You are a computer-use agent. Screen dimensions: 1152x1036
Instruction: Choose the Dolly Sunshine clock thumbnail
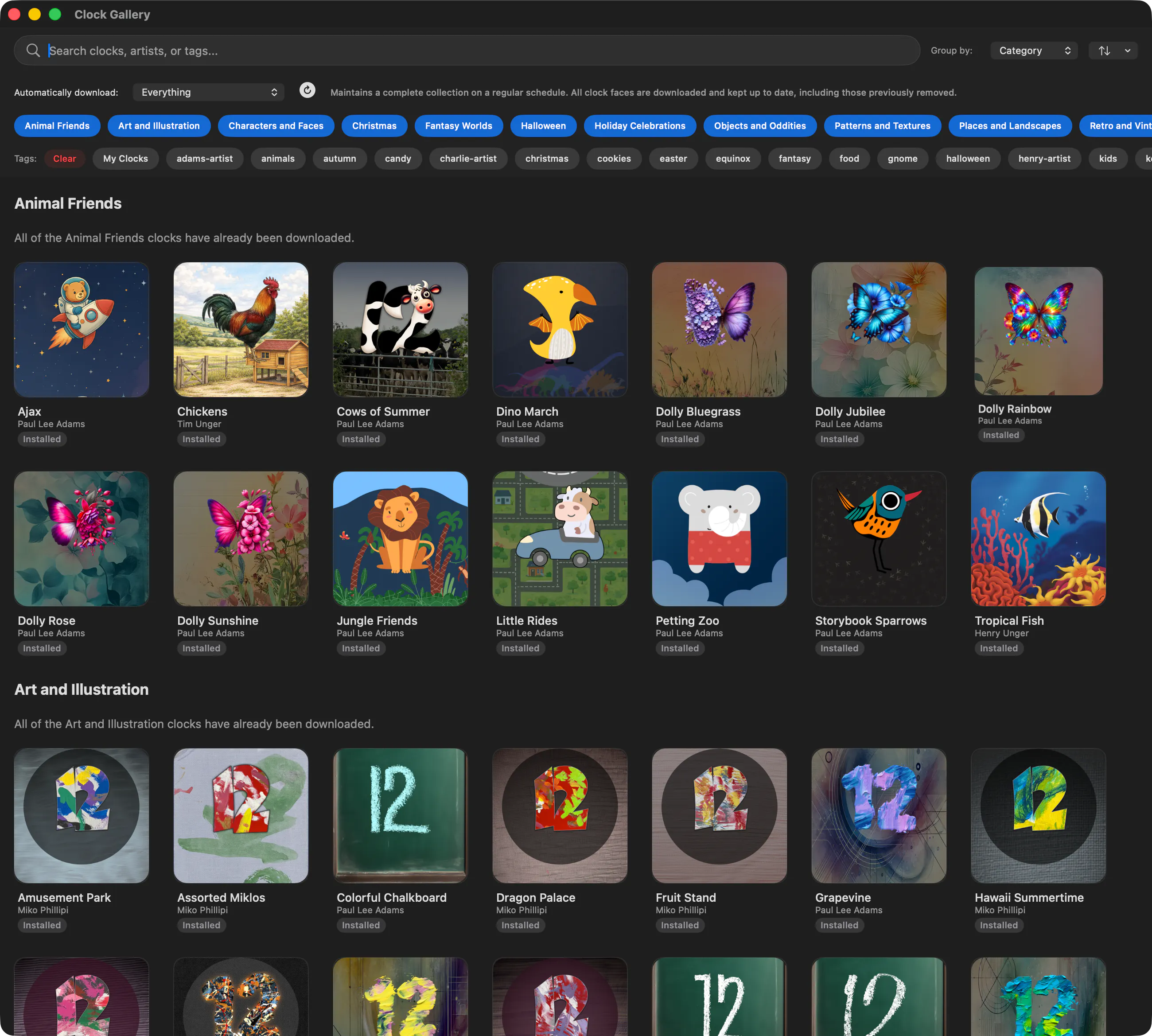pyautogui.click(x=241, y=538)
